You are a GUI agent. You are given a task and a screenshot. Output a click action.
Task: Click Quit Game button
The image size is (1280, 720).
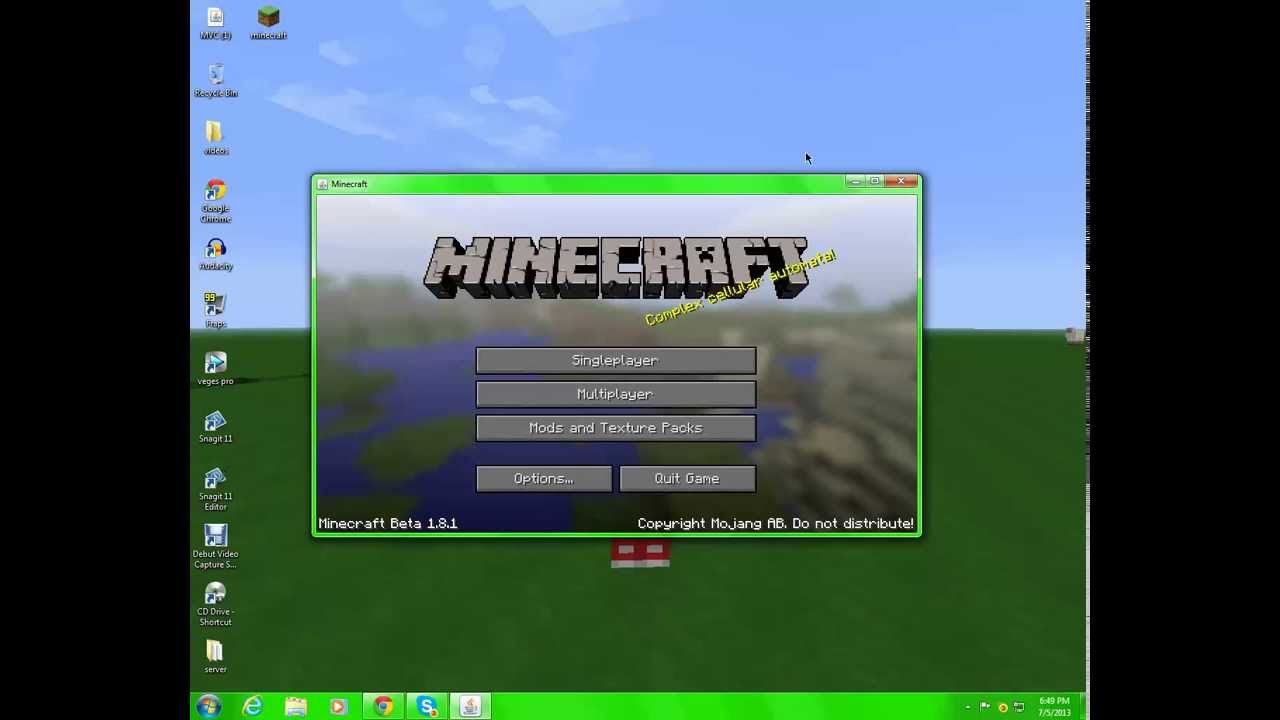point(688,479)
